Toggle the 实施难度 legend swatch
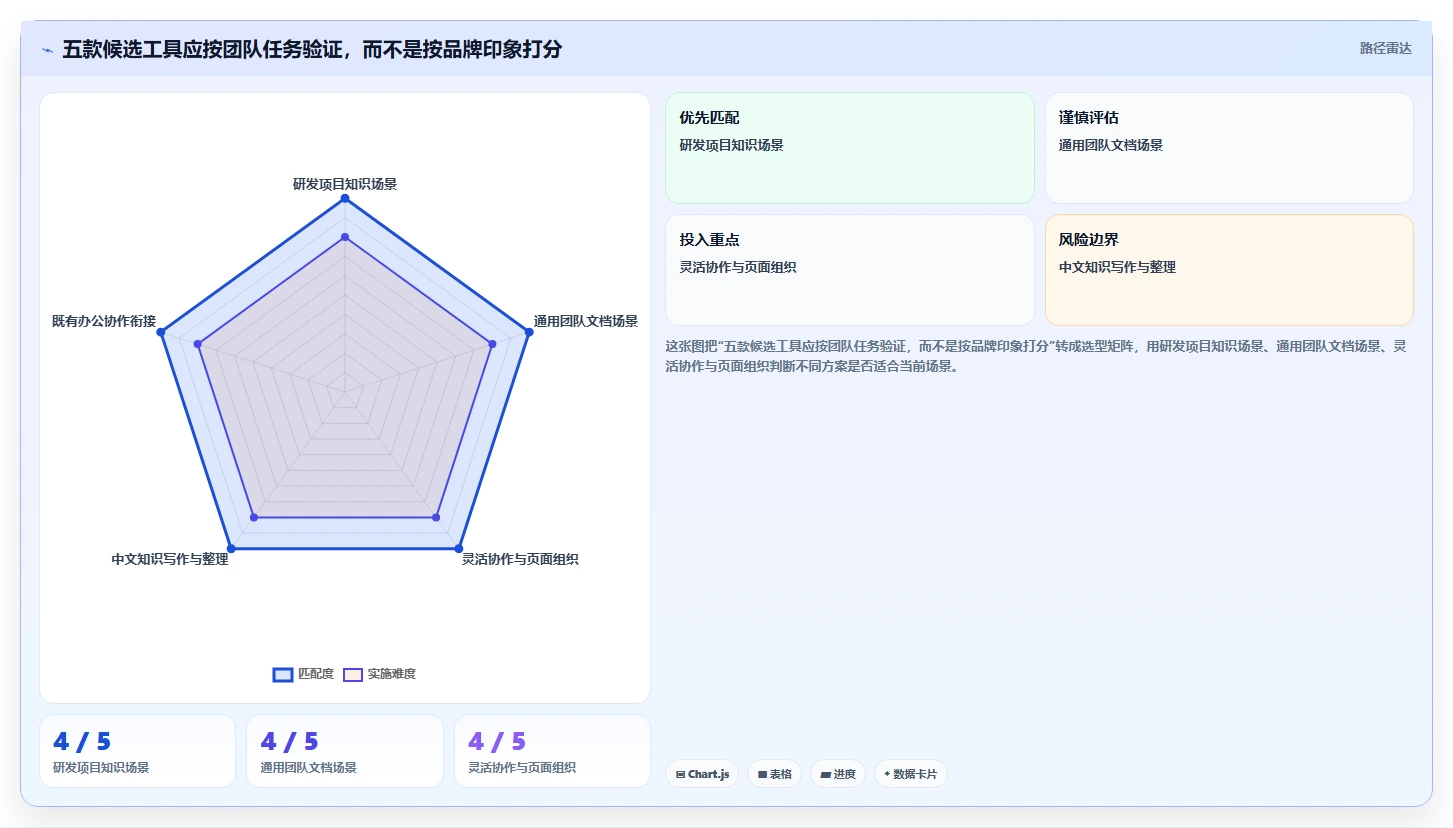 pos(353,674)
